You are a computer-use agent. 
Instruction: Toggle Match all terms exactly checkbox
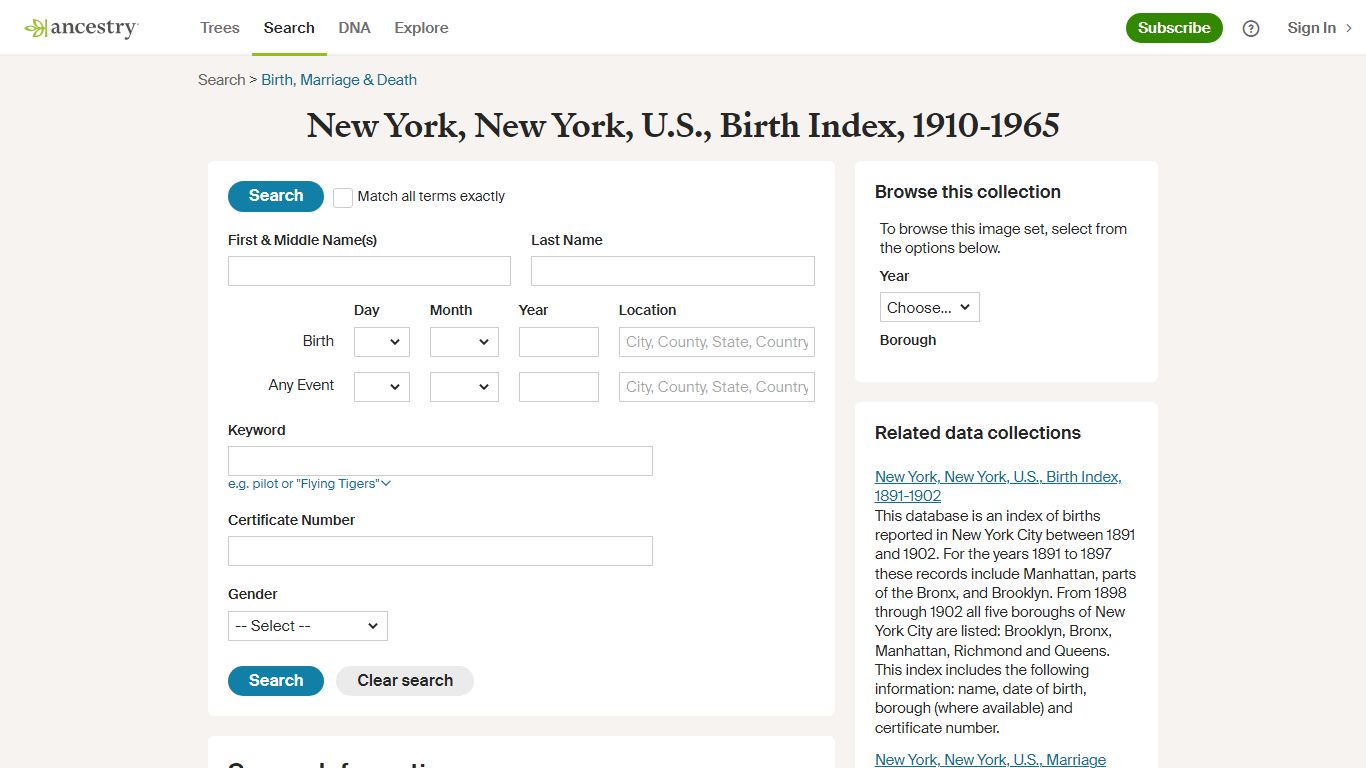tap(343, 197)
